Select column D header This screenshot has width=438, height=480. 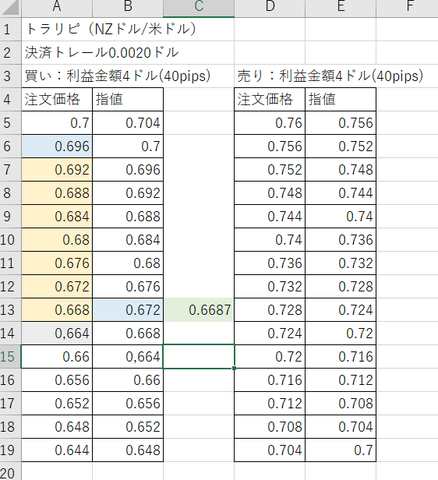tap(270, 7)
